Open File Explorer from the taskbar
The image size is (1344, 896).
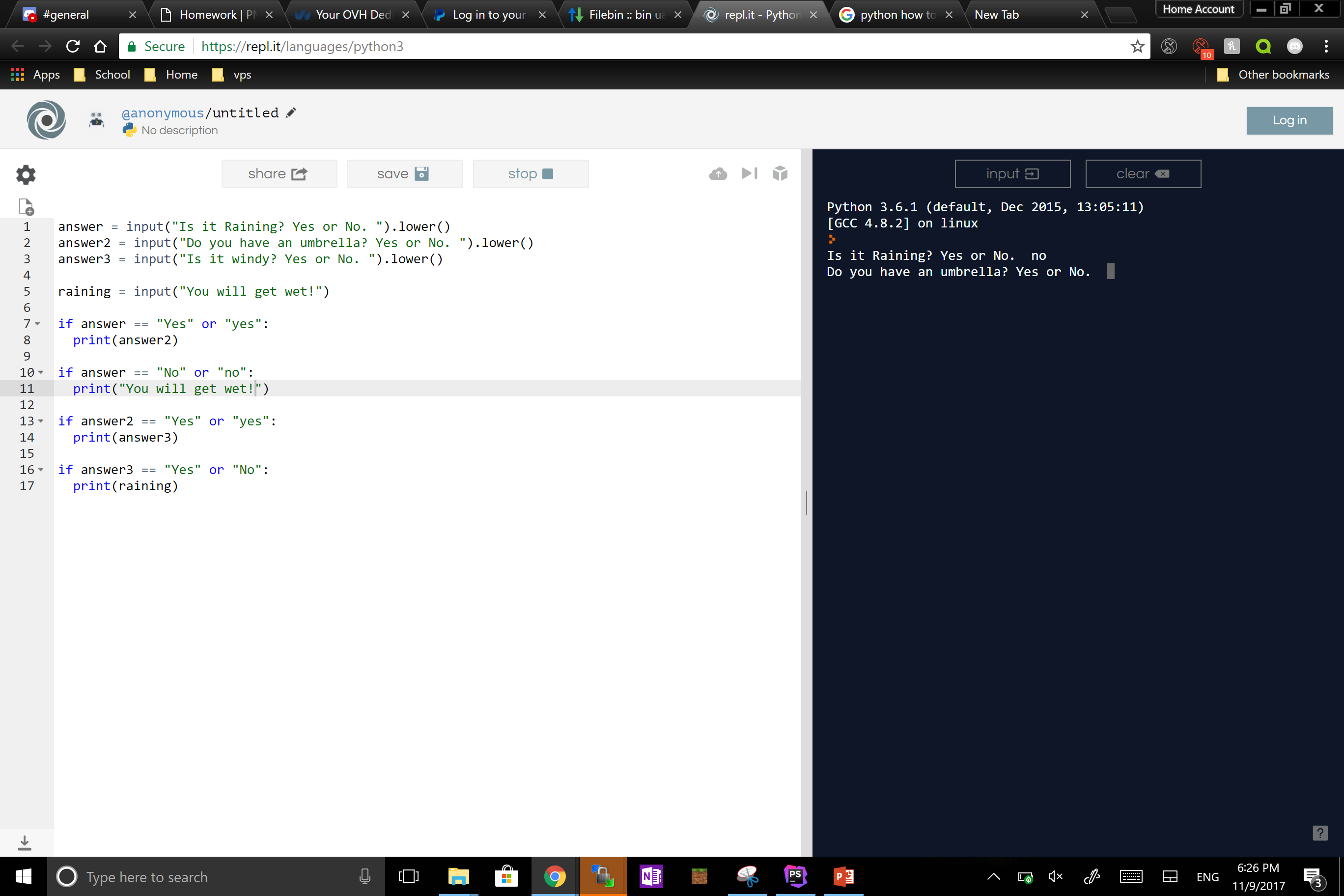coord(458,876)
